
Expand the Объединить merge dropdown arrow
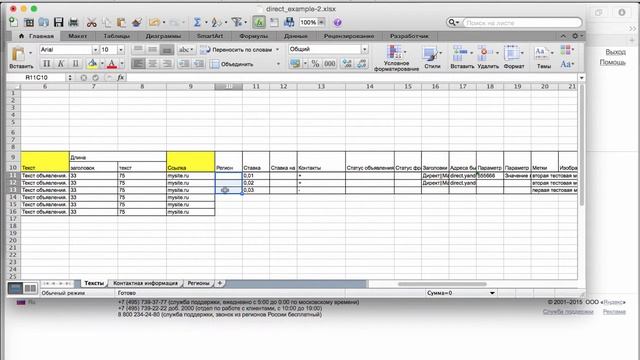pos(278,64)
